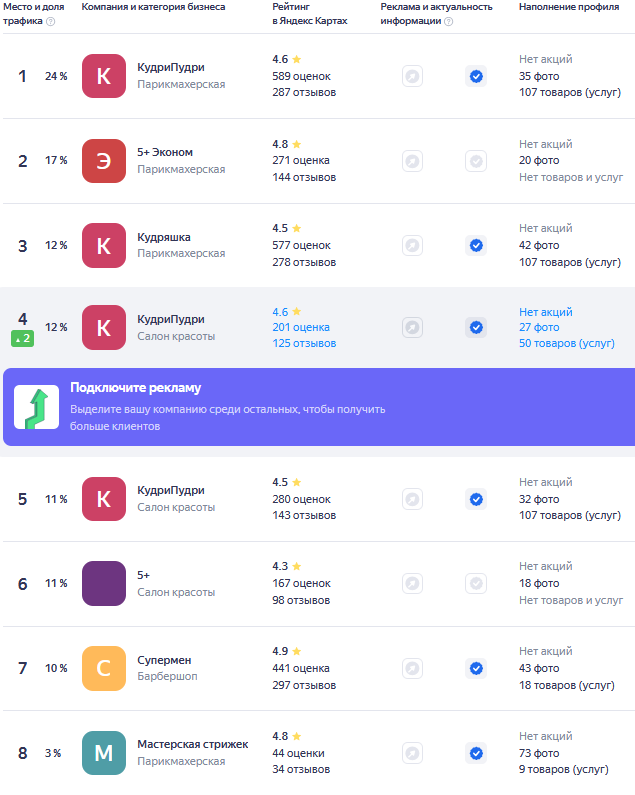This screenshot has width=635, height=795.
Task: Click the purple logo of 5+ salon
Action: pyautogui.click(x=103, y=584)
